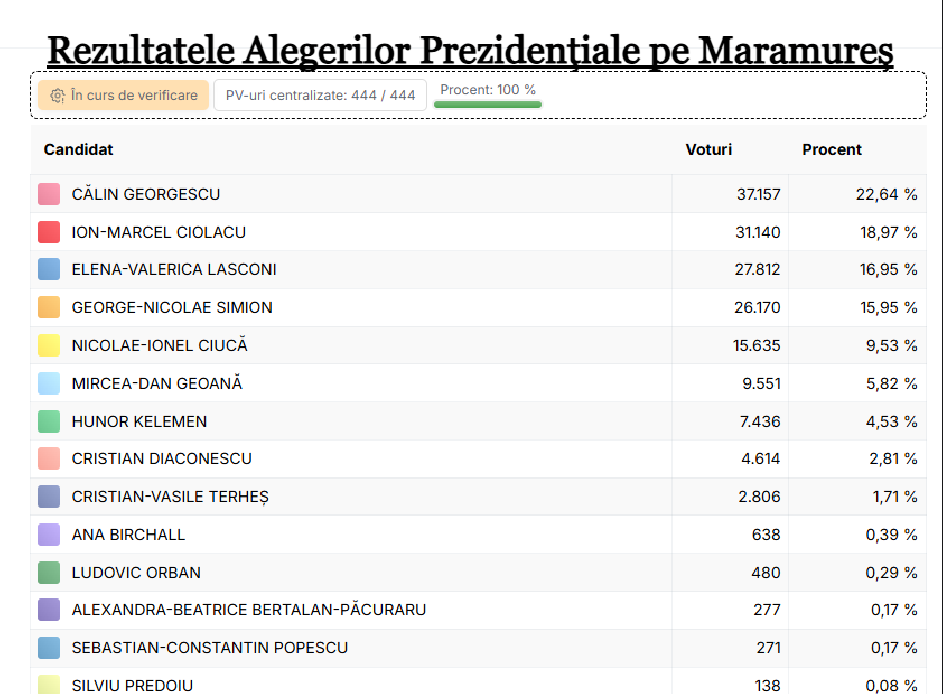This screenshot has height=694, width=943.
Task: Click the Voturi column header
Action: [708, 150]
